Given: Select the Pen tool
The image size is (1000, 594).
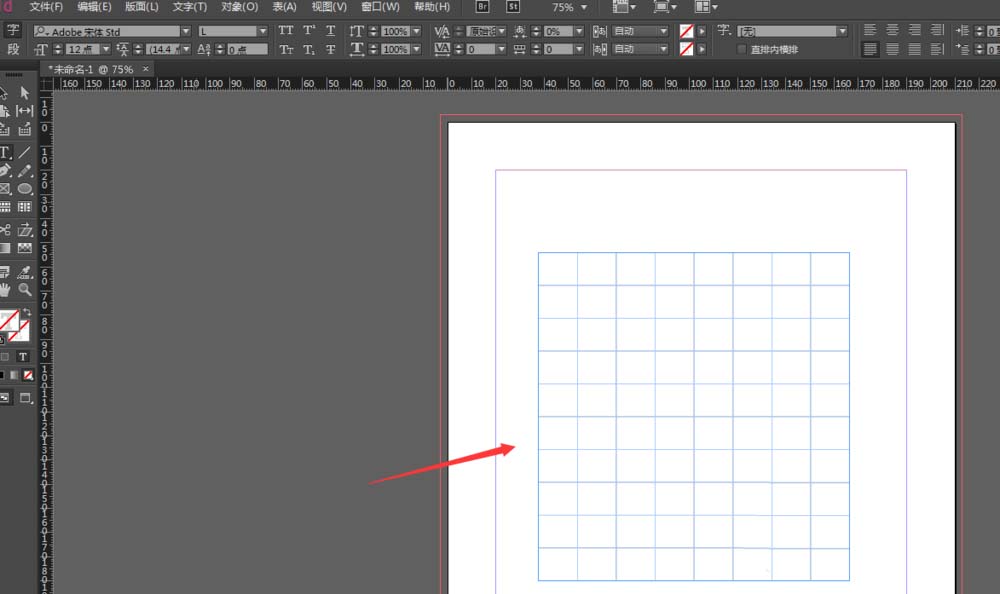Looking at the screenshot, I should click(x=5, y=170).
